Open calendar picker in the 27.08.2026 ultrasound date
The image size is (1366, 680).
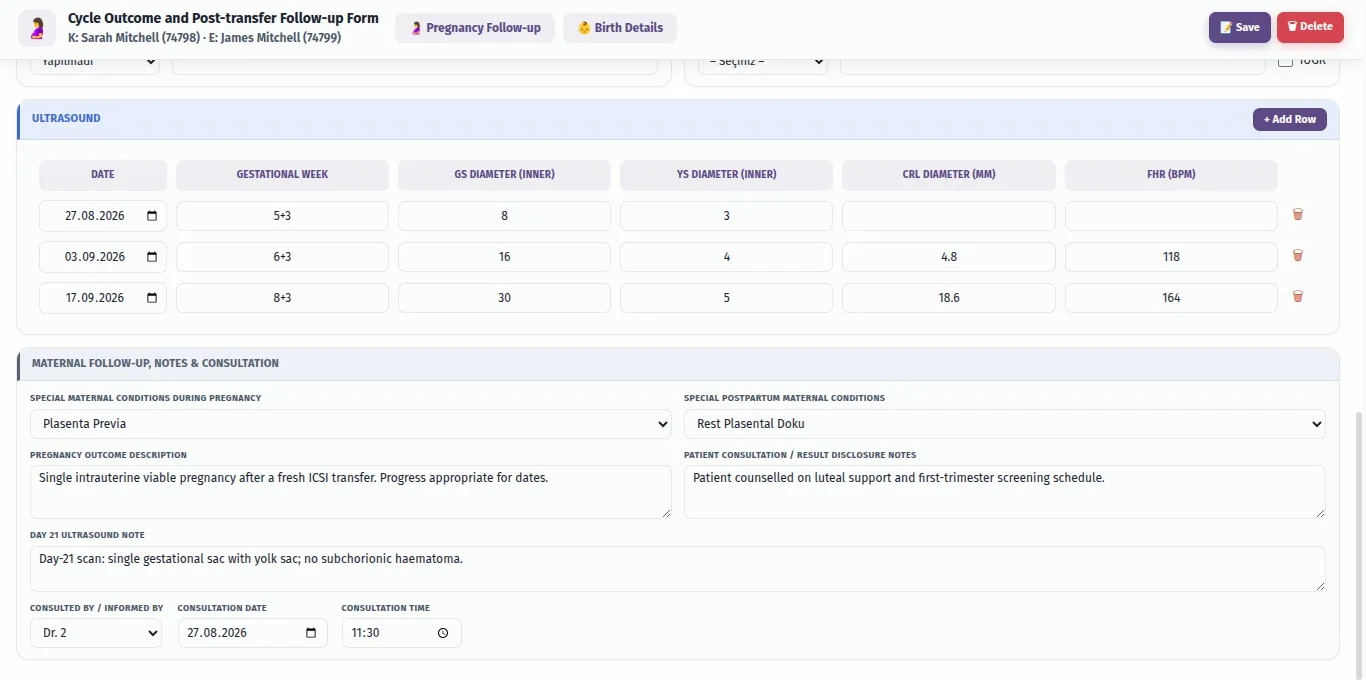[x=152, y=216]
